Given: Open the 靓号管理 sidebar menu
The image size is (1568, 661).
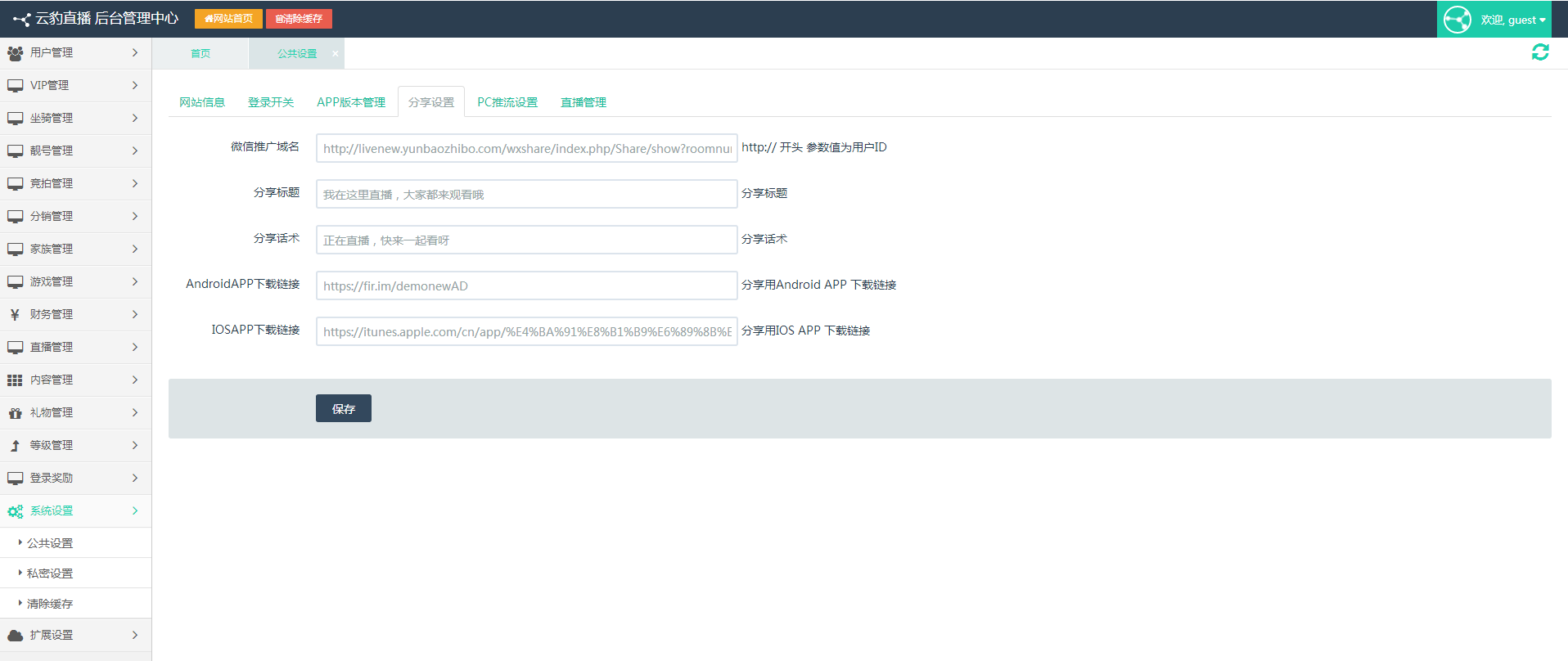Looking at the screenshot, I should click(x=75, y=151).
